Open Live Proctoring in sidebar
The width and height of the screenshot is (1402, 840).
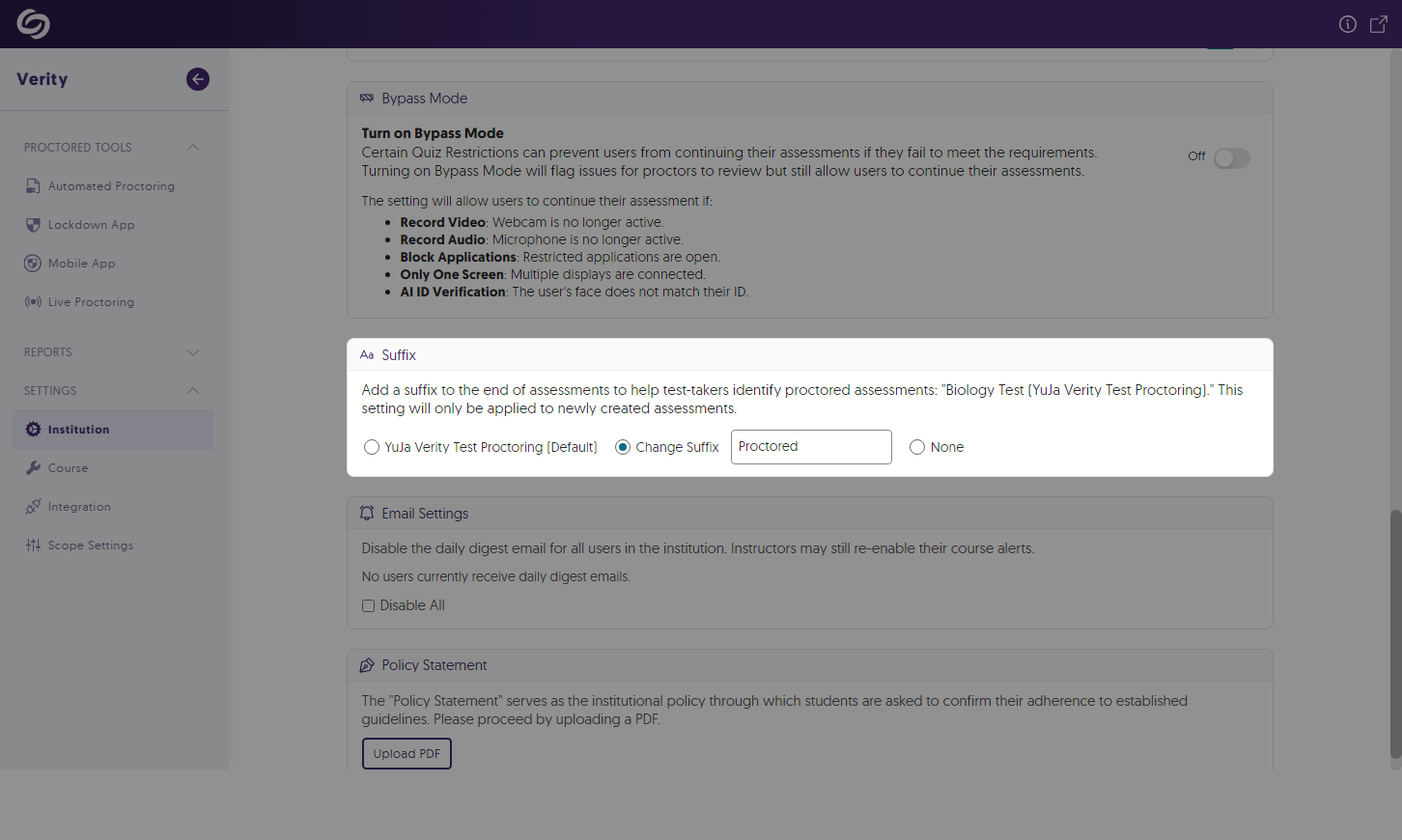pyautogui.click(x=91, y=302)
